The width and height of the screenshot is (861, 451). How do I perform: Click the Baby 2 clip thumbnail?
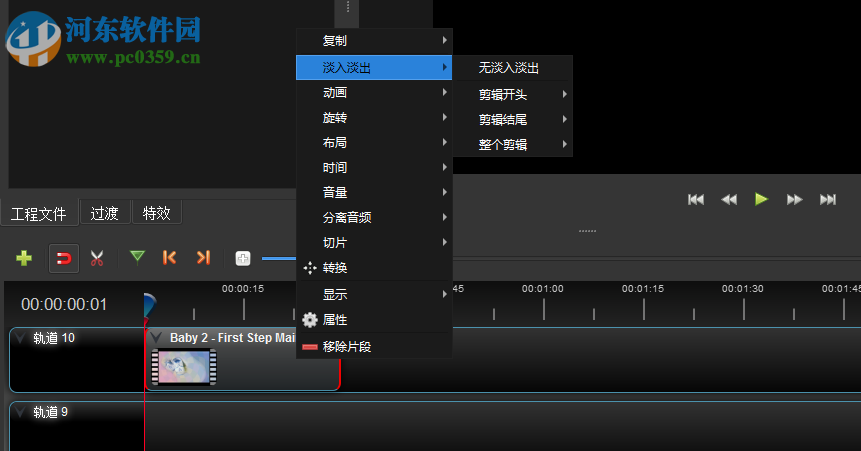(x=184, y=367)
